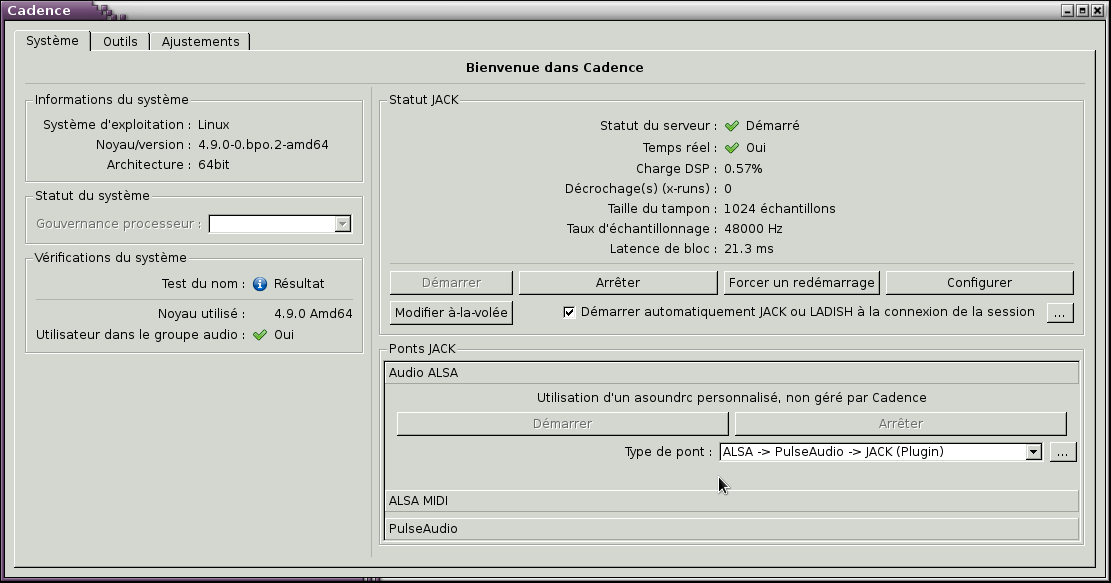Click Démarrer button in Statut JACK
This screenshot has height=583, width=1111.
coord(451,283)
